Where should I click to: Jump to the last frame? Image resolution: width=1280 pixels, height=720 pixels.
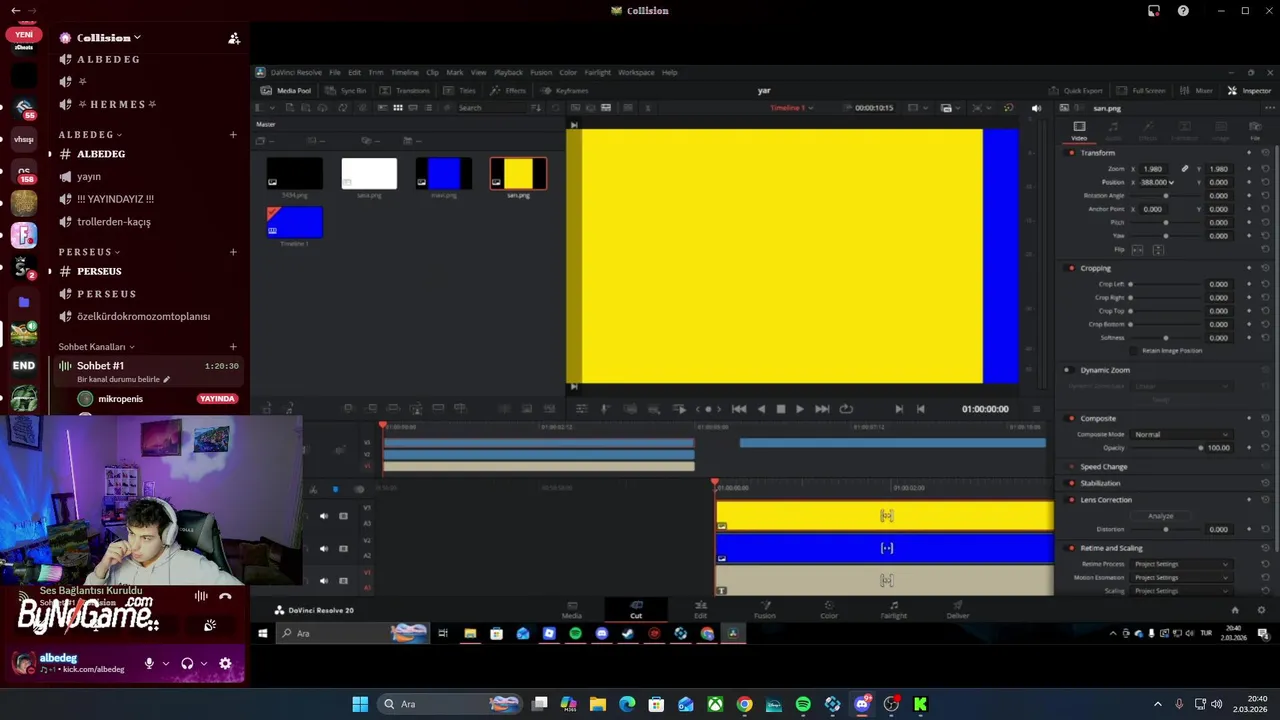click(x=822, y=408)
